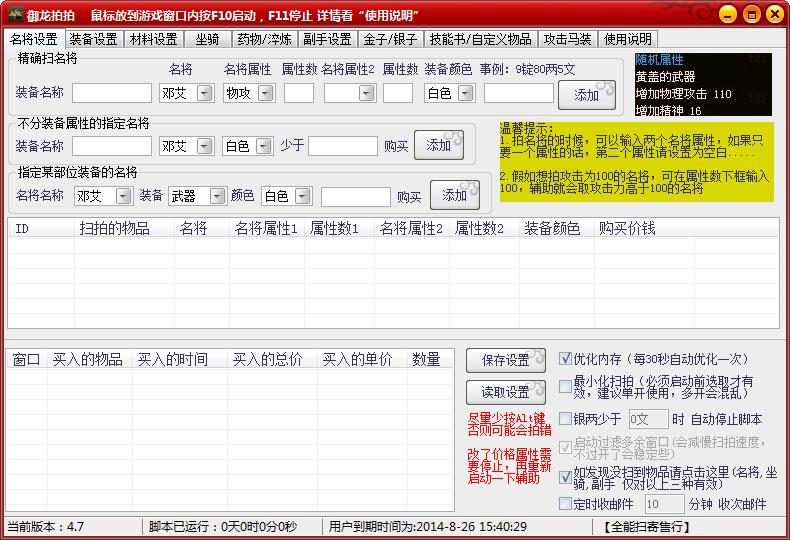
Task: Focus 装备名称 field in 不分装备属性的指定名将
Action: click(112, 146)
